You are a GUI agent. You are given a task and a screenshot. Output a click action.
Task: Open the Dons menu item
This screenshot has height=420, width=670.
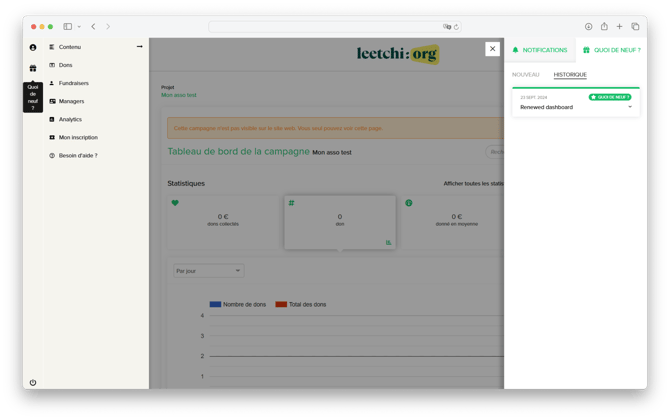[x=65, y=65]
